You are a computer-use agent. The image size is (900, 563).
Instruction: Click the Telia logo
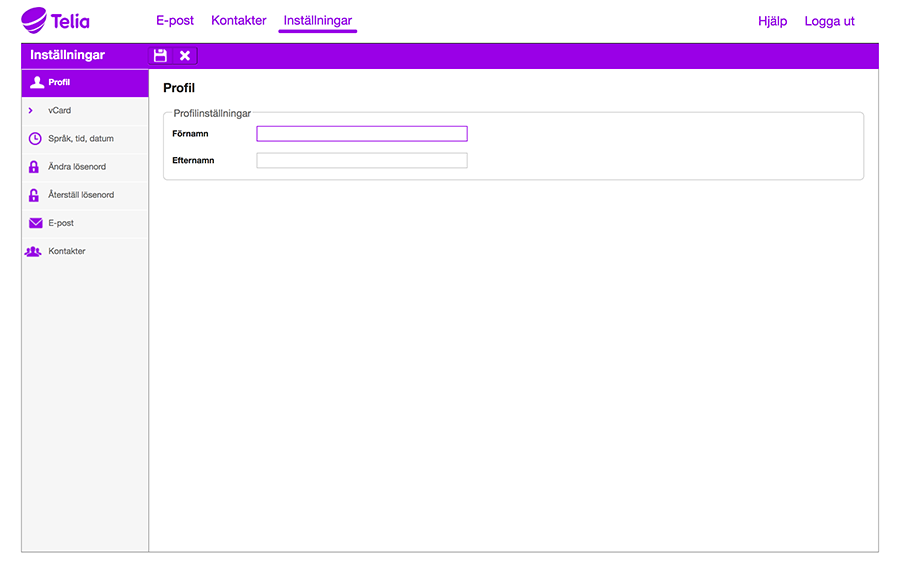[56, 20]
